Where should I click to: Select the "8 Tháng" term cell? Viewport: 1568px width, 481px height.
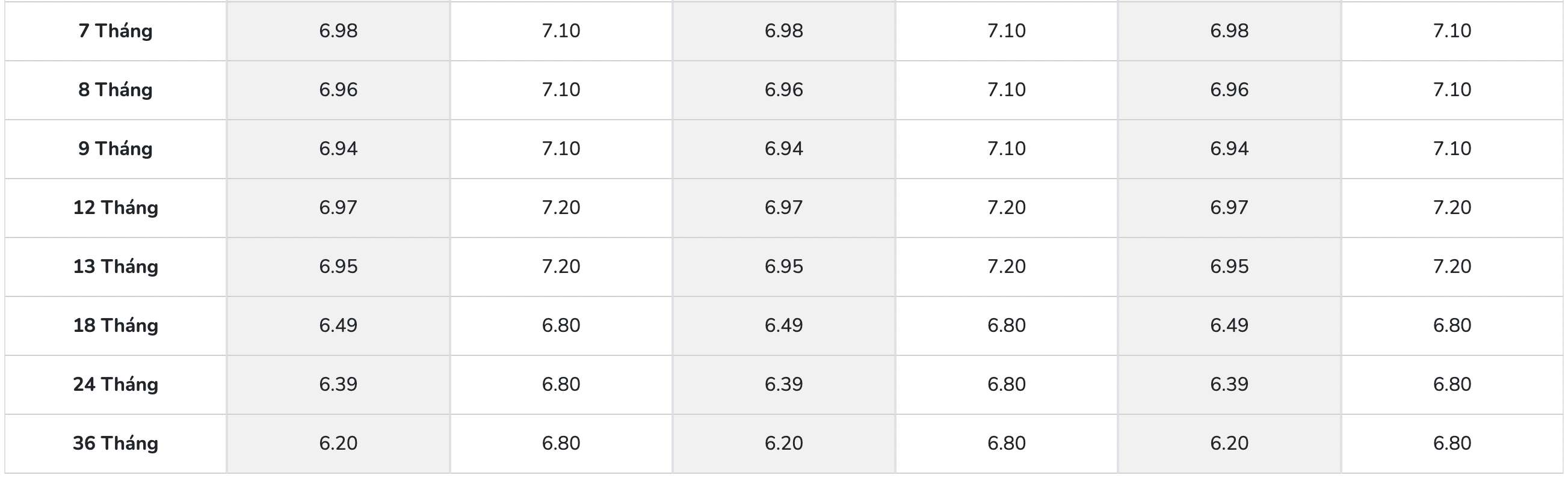(x=116, y=90)
